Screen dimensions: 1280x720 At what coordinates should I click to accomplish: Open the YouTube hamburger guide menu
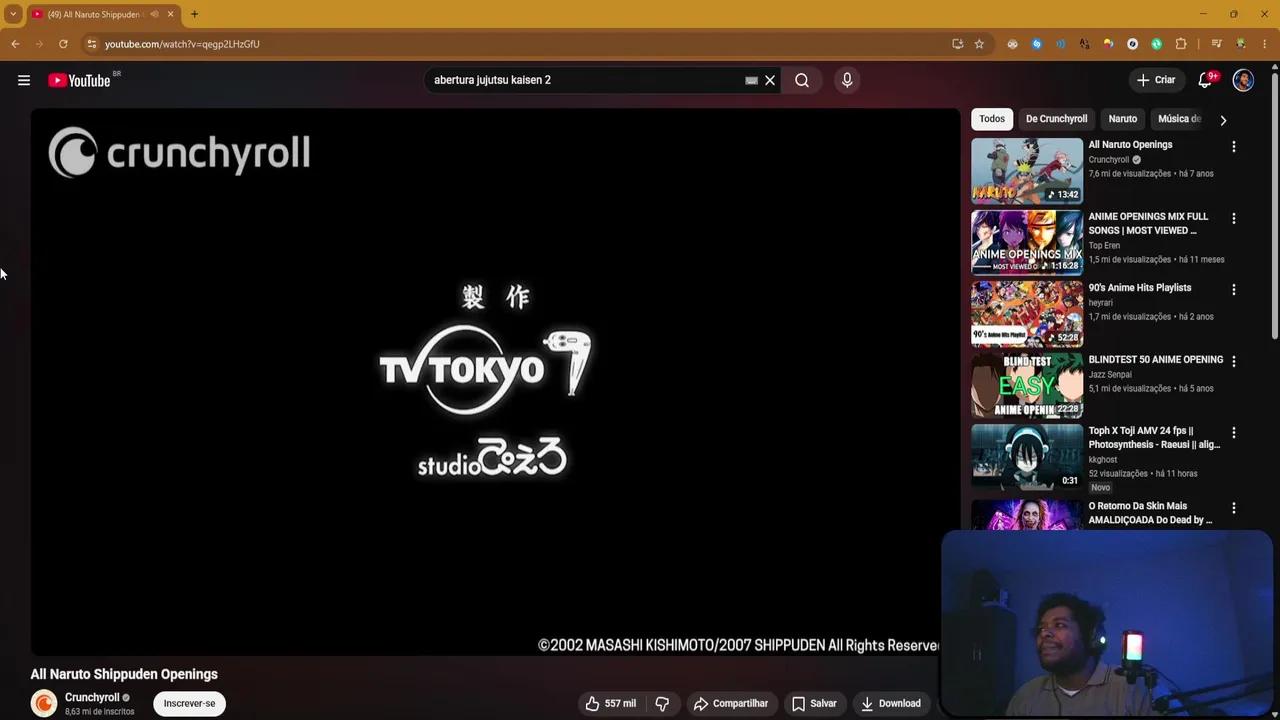click(x=24, y=80)
